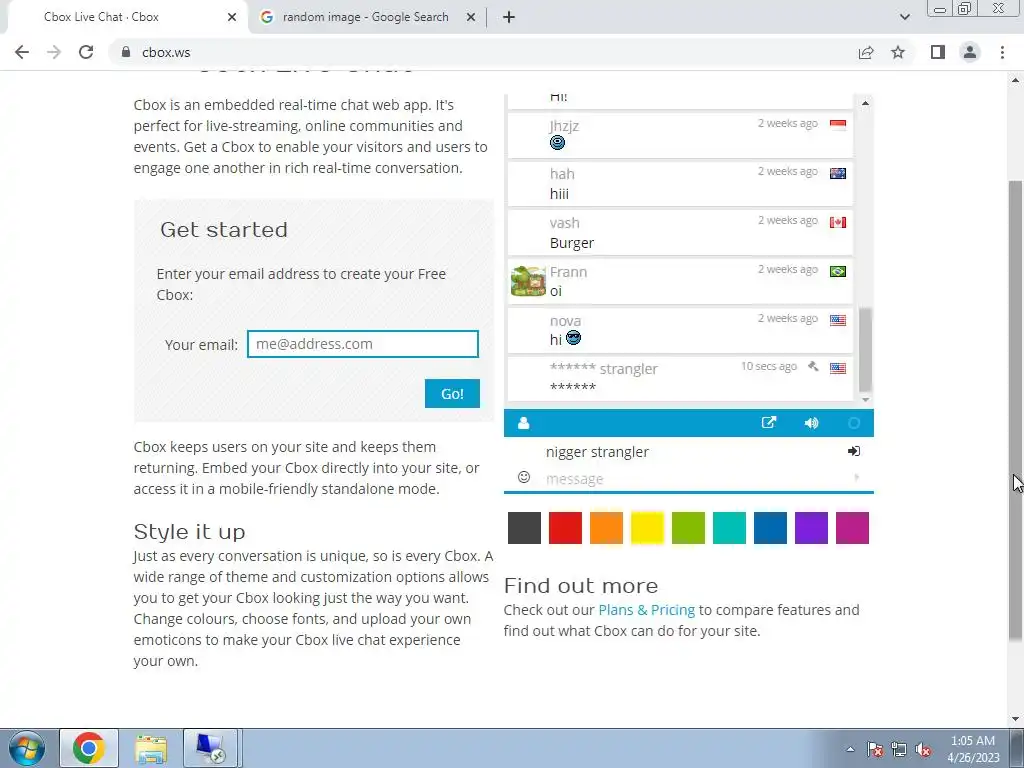
Task: Go back to the previous page
Action: pyautogui.click(x=22, y=52)
